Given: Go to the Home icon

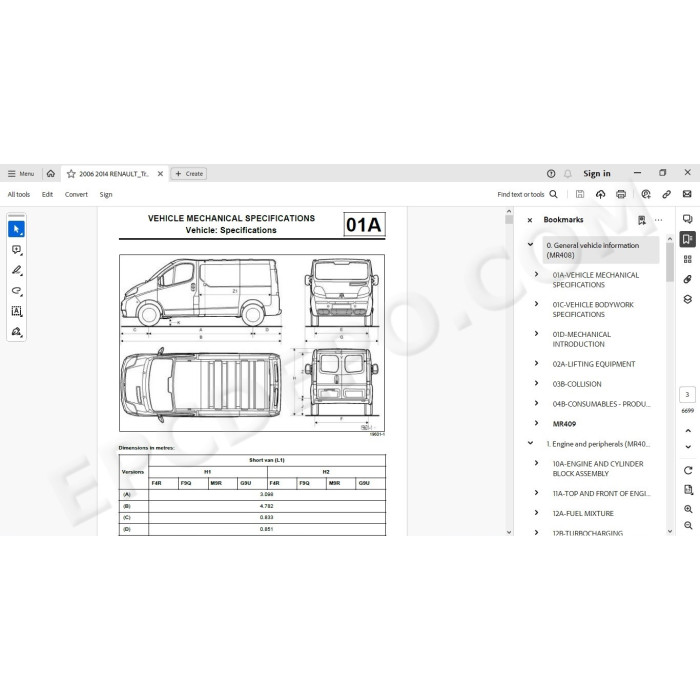Looking at the screenshot, I should [x=50, y=174].
